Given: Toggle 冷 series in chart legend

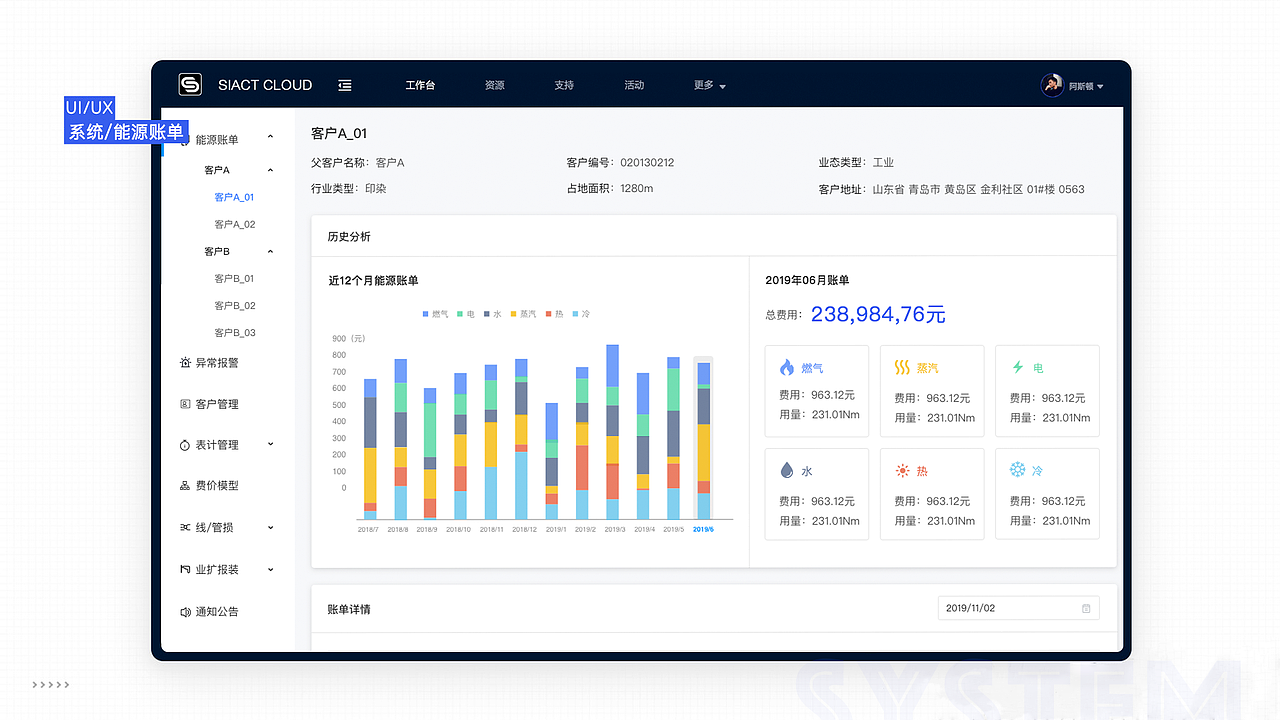Looking at the screenshot, I should point(581,314).
